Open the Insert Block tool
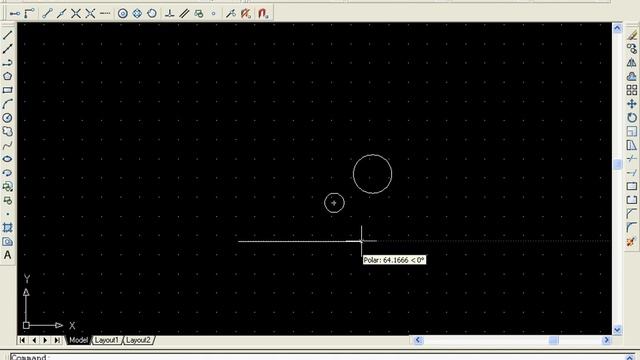Image resolution: width=640 pixels, height=360 pixels. [x=7, y=187]
